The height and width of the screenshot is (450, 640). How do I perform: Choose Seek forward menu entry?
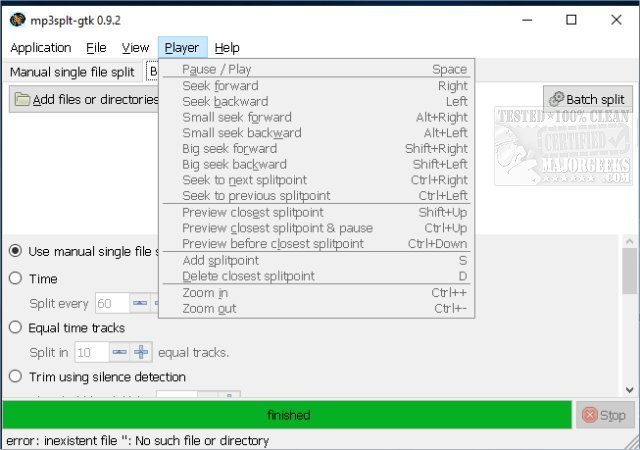pyautogui.click(x=316, y=86)
